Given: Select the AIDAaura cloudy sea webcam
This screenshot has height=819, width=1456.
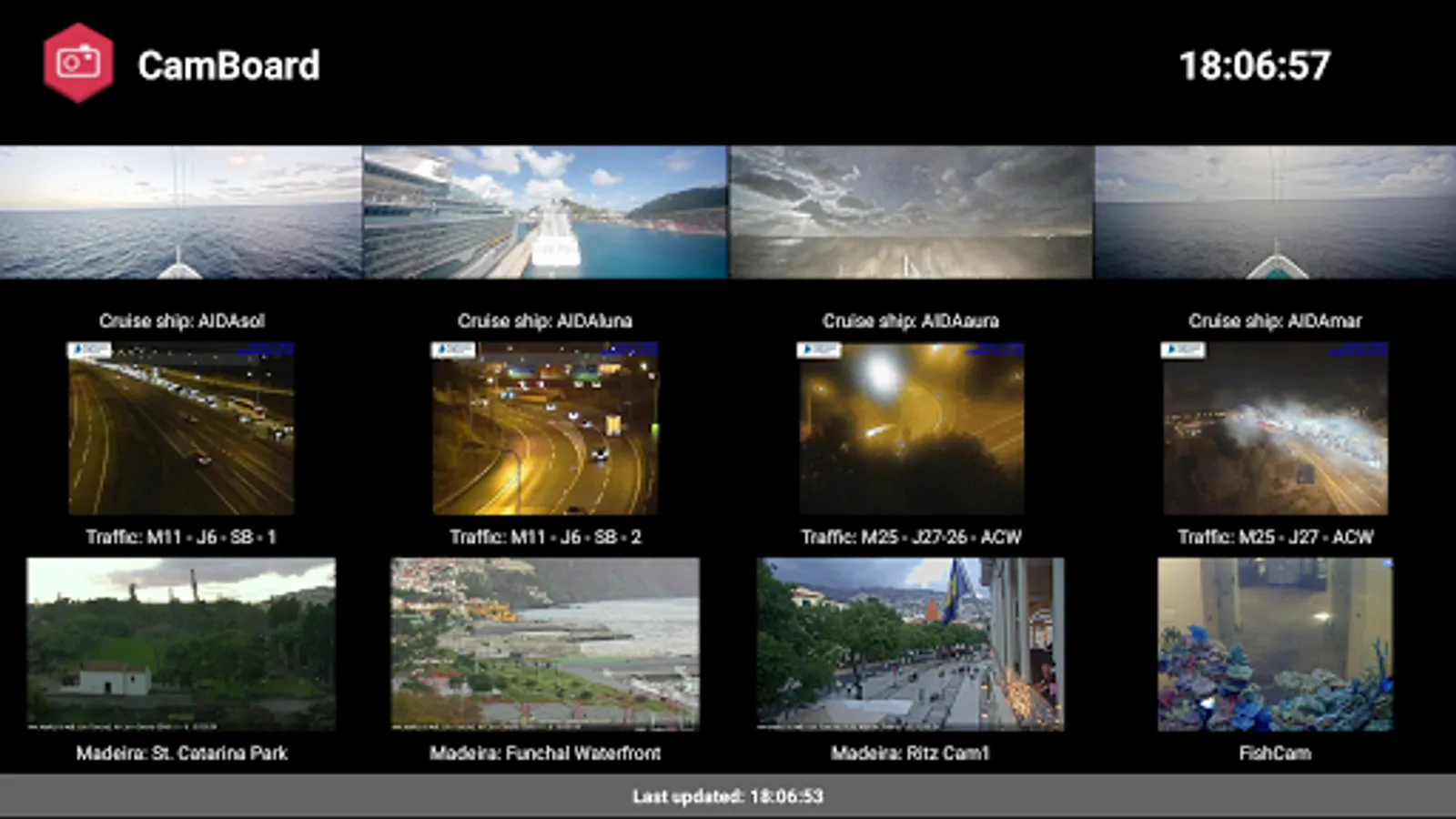Looking at the screenshot, I should pos(911,212).
